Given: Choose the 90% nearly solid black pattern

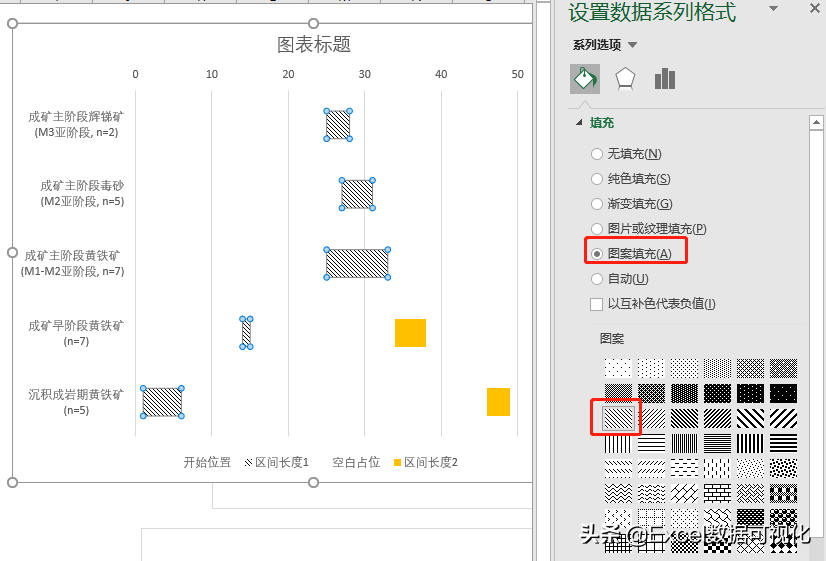Looking at the screenshot, I should click(x=784, y=393).
